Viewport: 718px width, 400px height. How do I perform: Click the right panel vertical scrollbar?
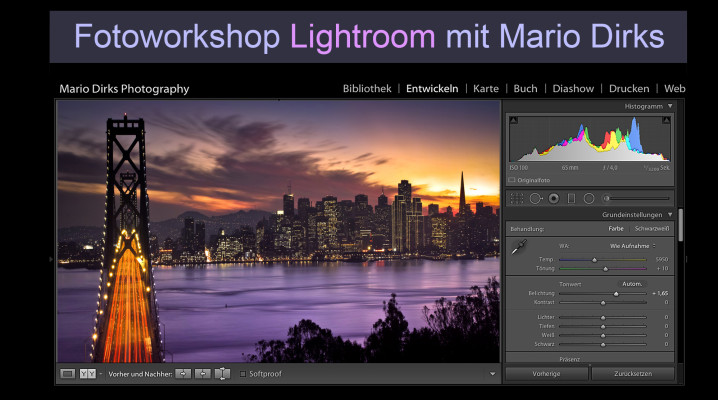point(681,225)
